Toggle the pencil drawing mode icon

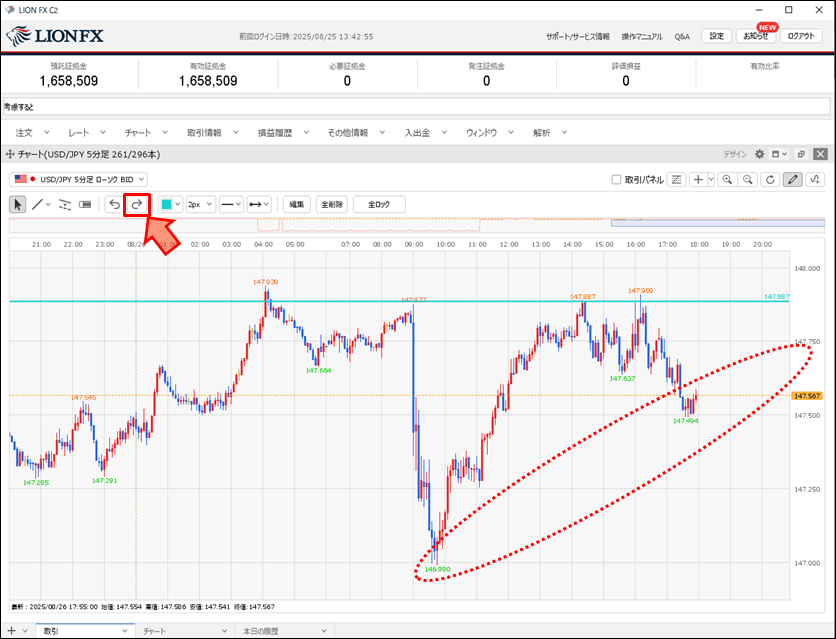pyautogui.click(x=793, y=180)
